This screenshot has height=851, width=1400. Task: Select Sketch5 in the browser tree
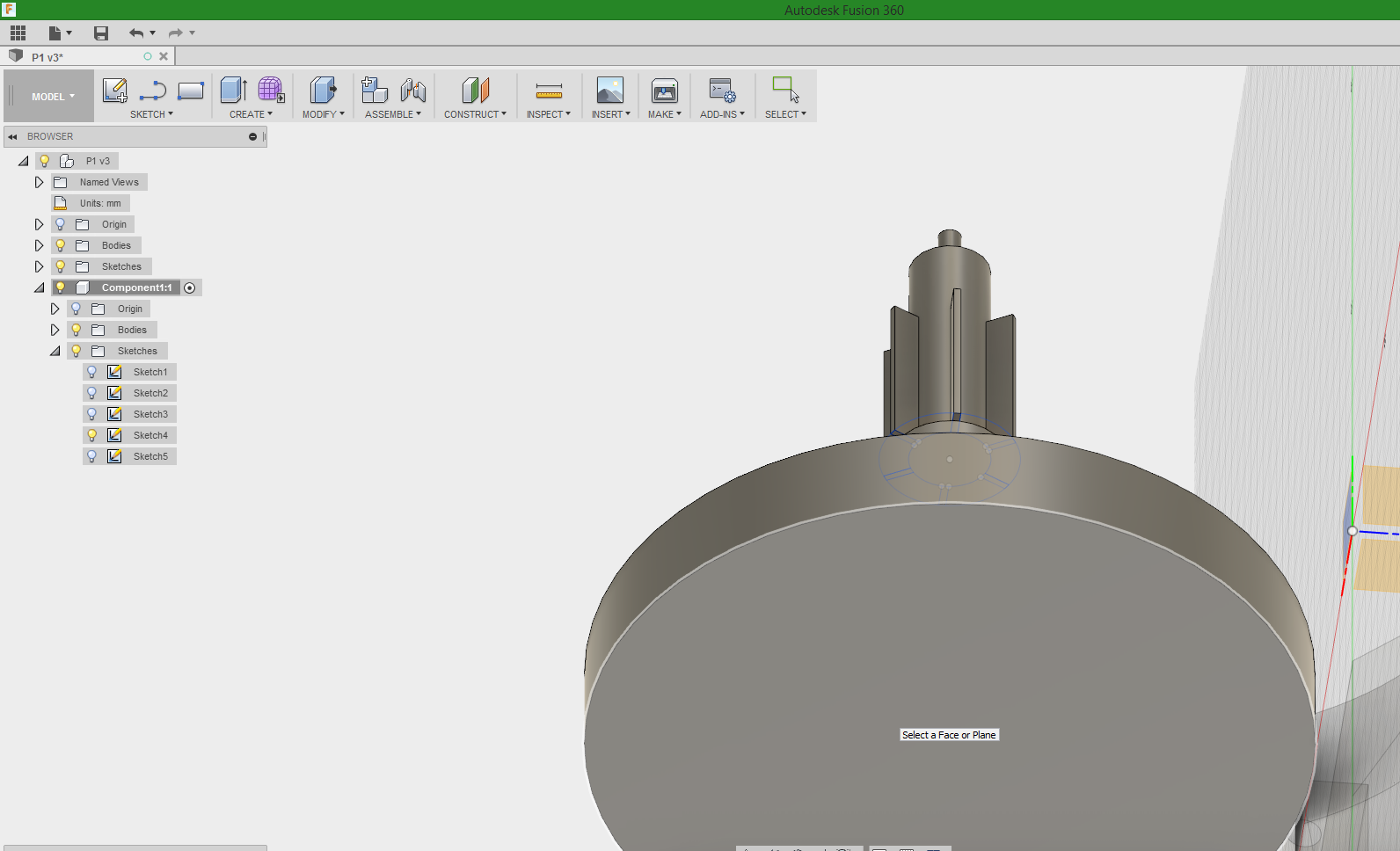coord(150,456)
